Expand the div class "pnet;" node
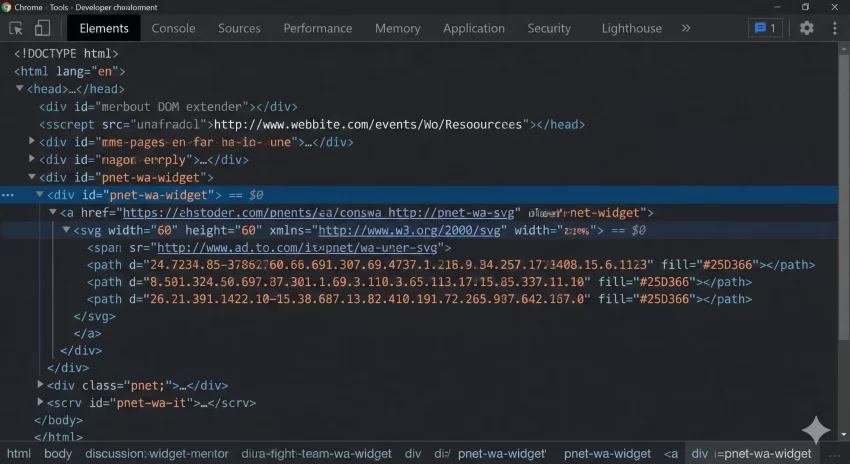 click(41, 385)
